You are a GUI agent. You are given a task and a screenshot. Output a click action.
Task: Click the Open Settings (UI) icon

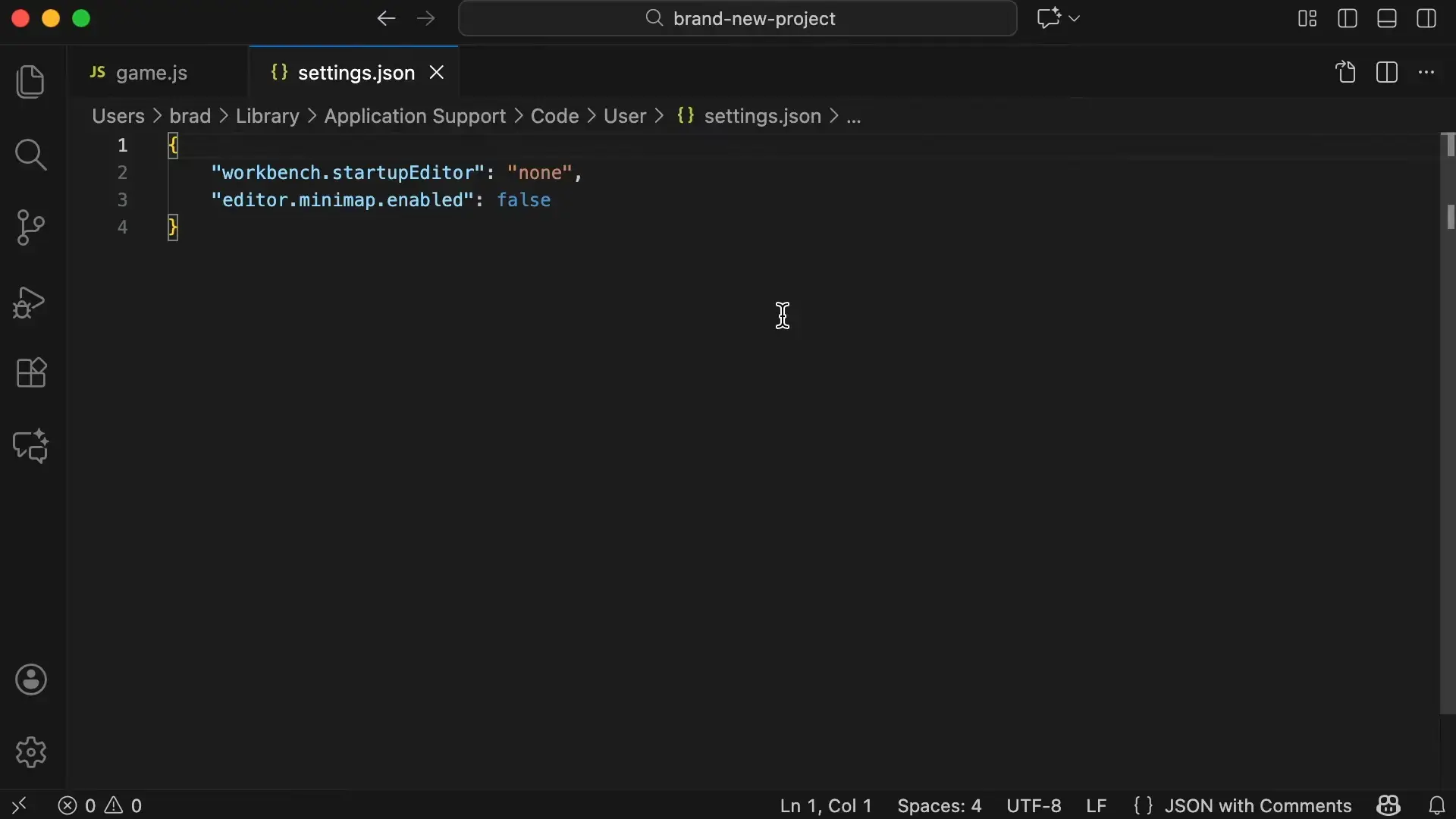1345,72
